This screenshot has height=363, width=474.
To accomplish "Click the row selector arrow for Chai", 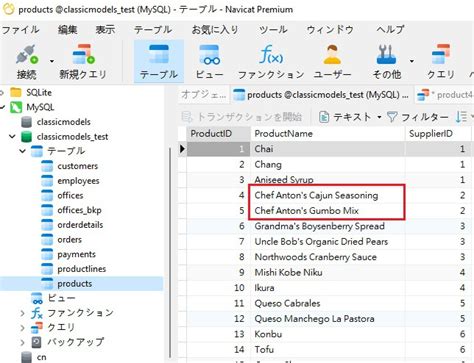I will pos(182,149).
